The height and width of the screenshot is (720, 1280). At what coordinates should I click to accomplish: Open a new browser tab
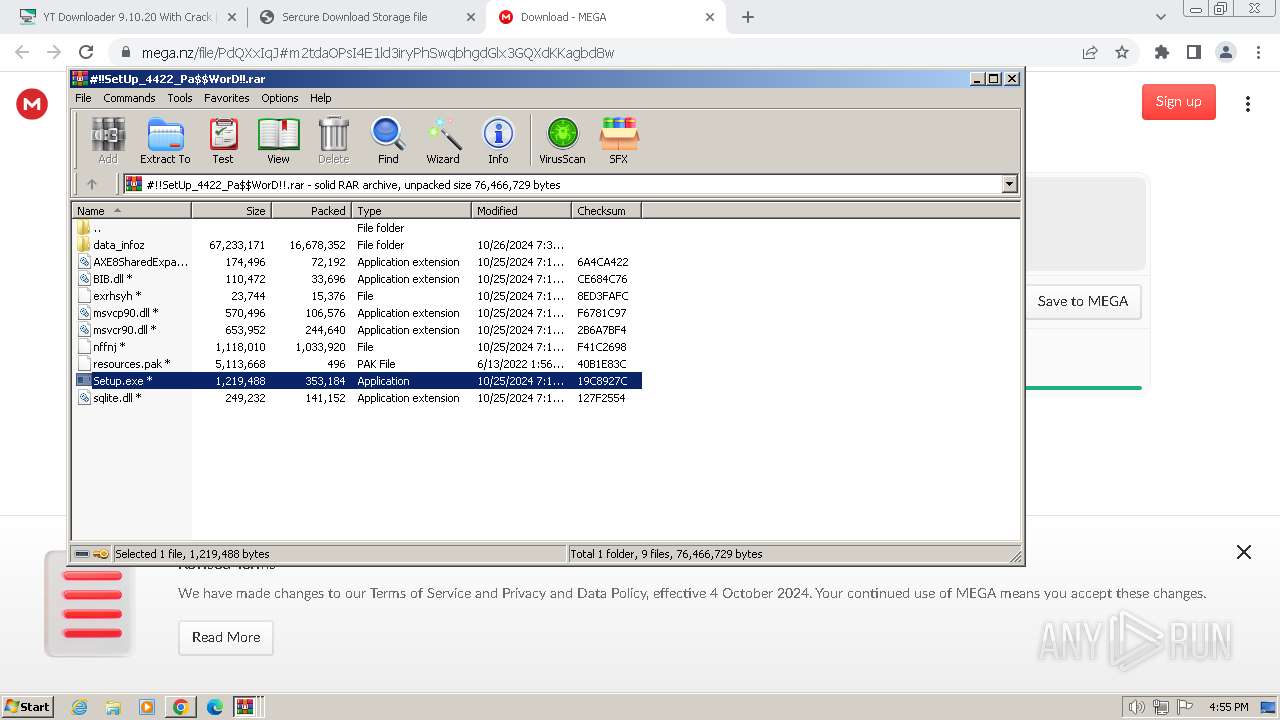click(x=748, y=17)
